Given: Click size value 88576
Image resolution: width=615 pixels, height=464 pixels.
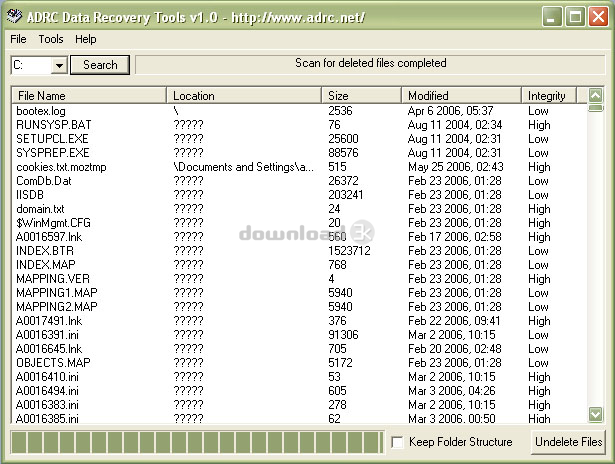Looking at the screenshot, I should [x=343, y=153].
